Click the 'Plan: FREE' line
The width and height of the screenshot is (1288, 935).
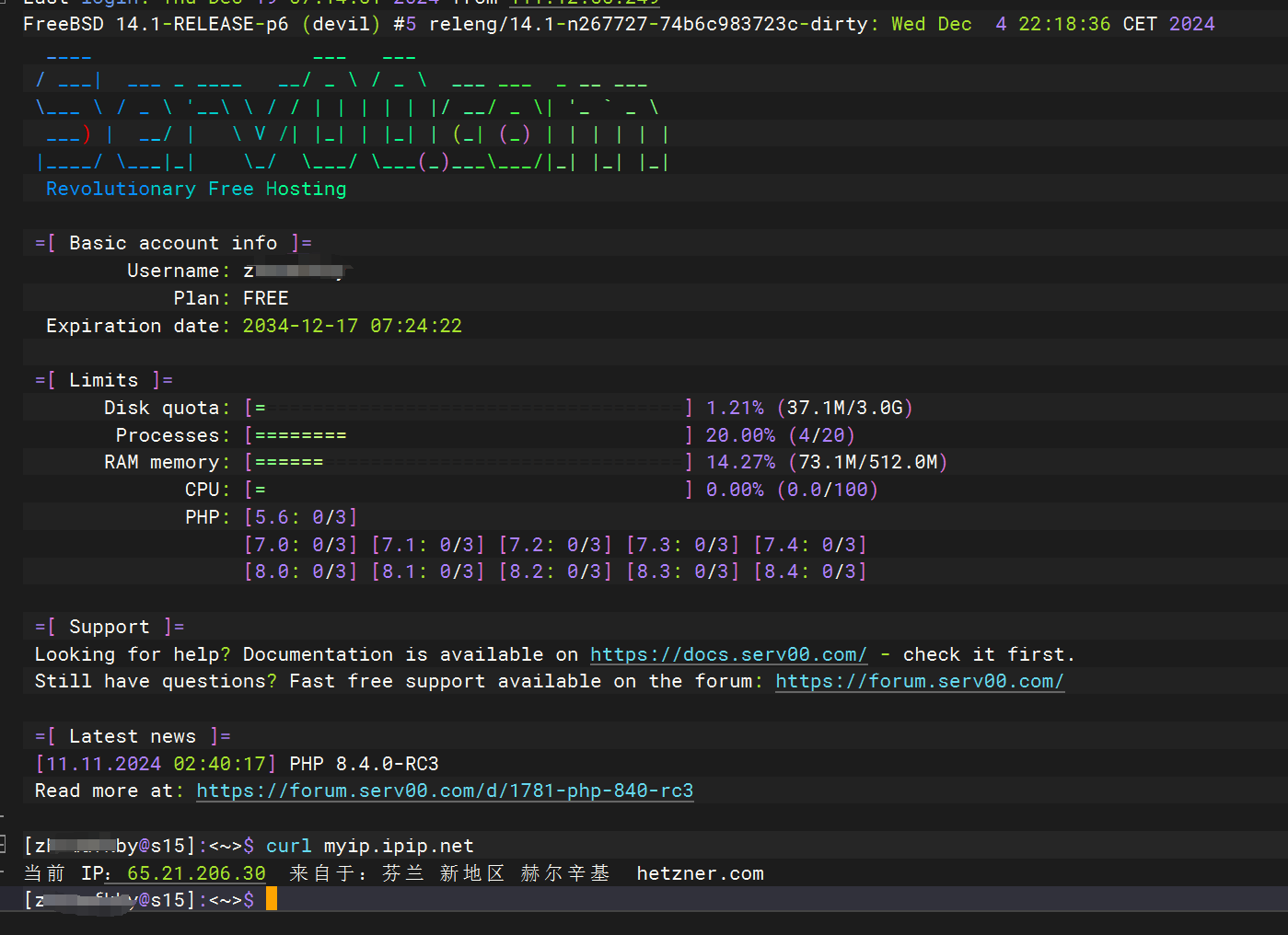tap(231, 298)
